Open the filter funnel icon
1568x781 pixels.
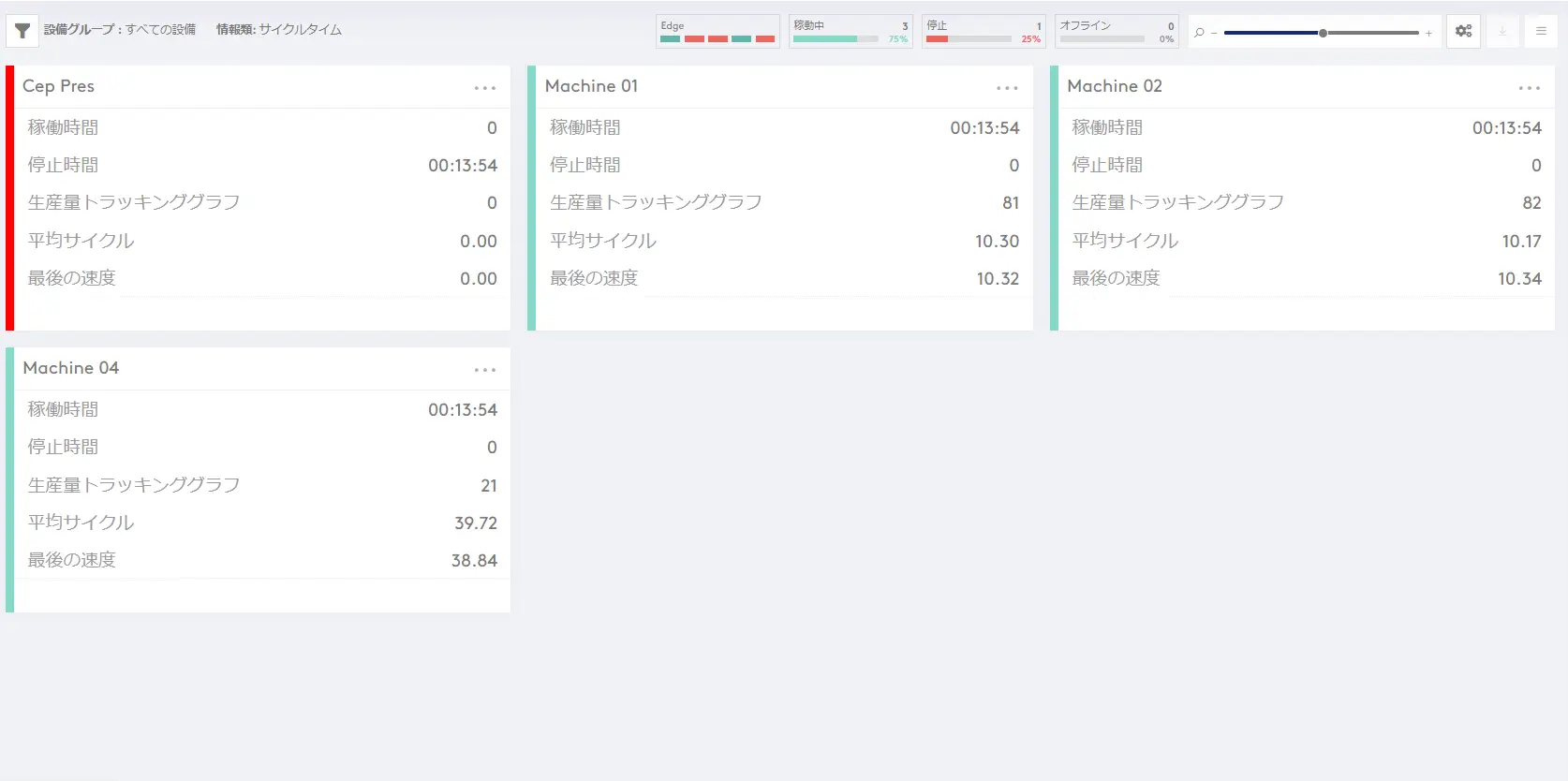[22, 31]
